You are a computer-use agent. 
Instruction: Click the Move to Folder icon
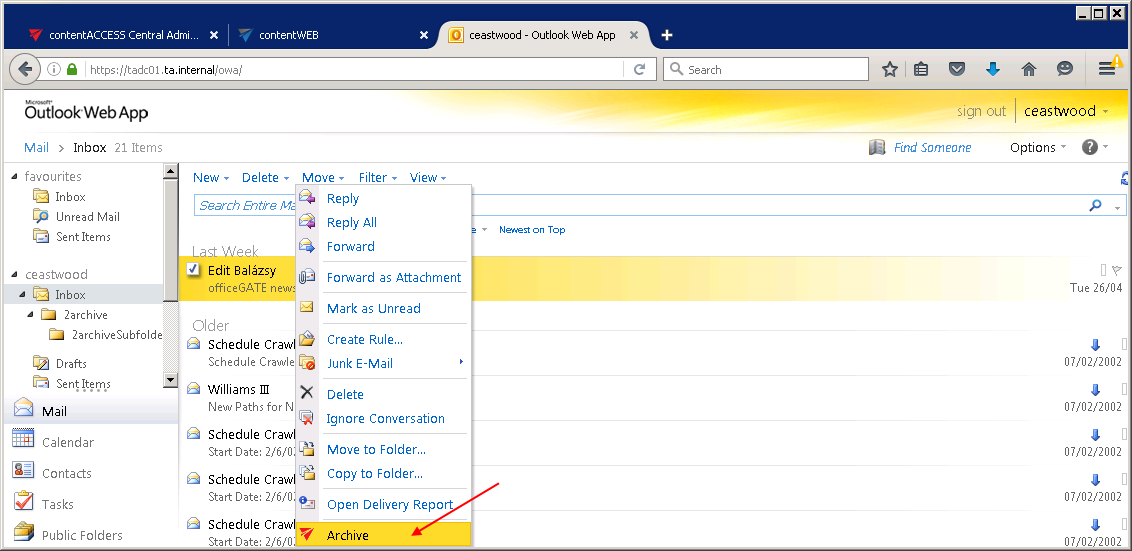coord(308,448)
